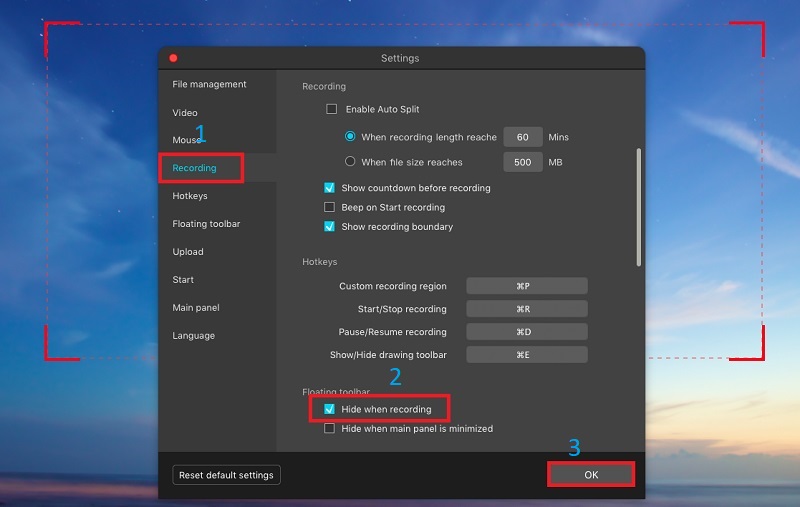Uncheck Hide when recording option
Screen dimensions: 800x507
[330, 409]
